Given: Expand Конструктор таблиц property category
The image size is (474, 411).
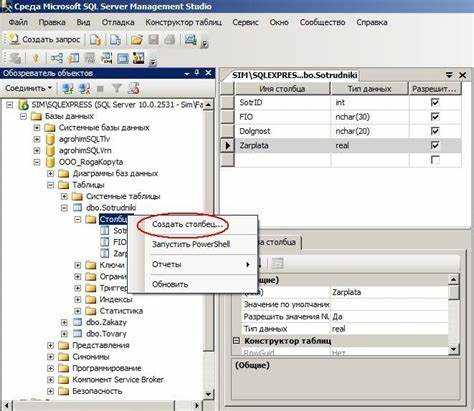Looking at the screenshot, I should [236, 341].
